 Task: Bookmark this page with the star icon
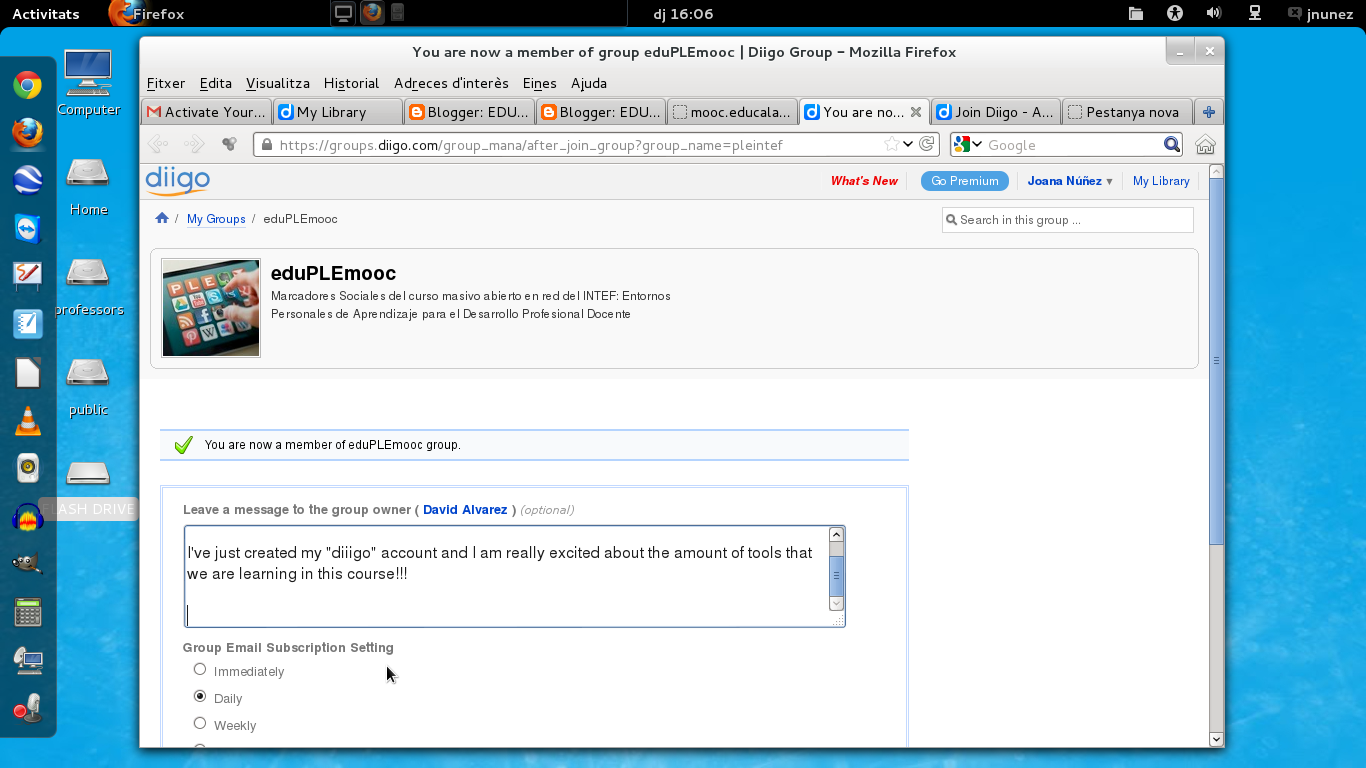[891, 144]
